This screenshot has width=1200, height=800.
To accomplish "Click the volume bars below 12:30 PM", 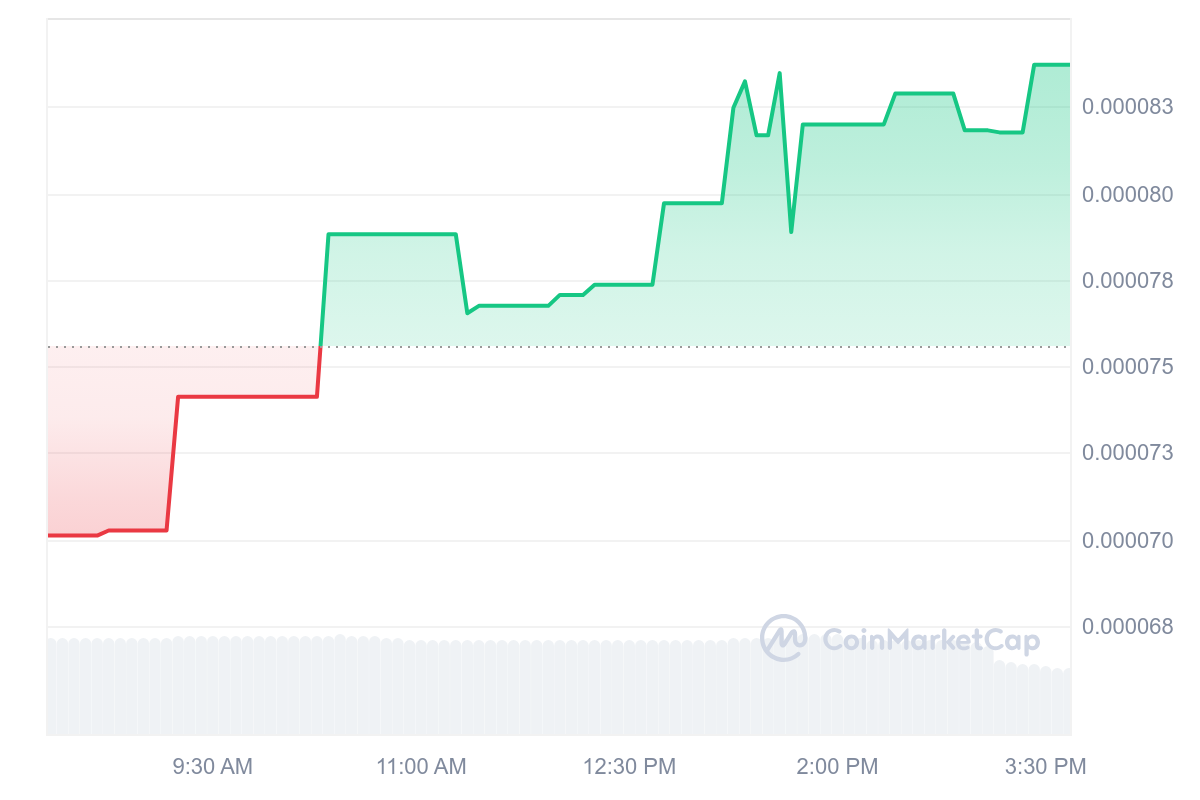I will coord(629,690).
